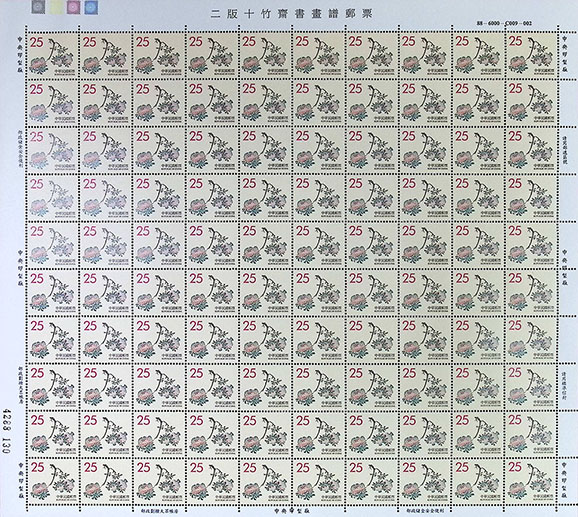
Task: Click the plate number 88-6000-C009-002
Action: pyautogui.click(x=504, y=23)
